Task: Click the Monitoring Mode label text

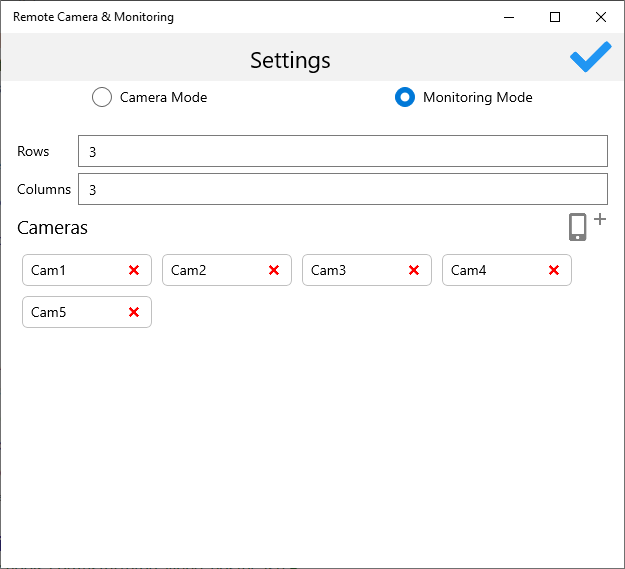Action: [x=477, y=97]
